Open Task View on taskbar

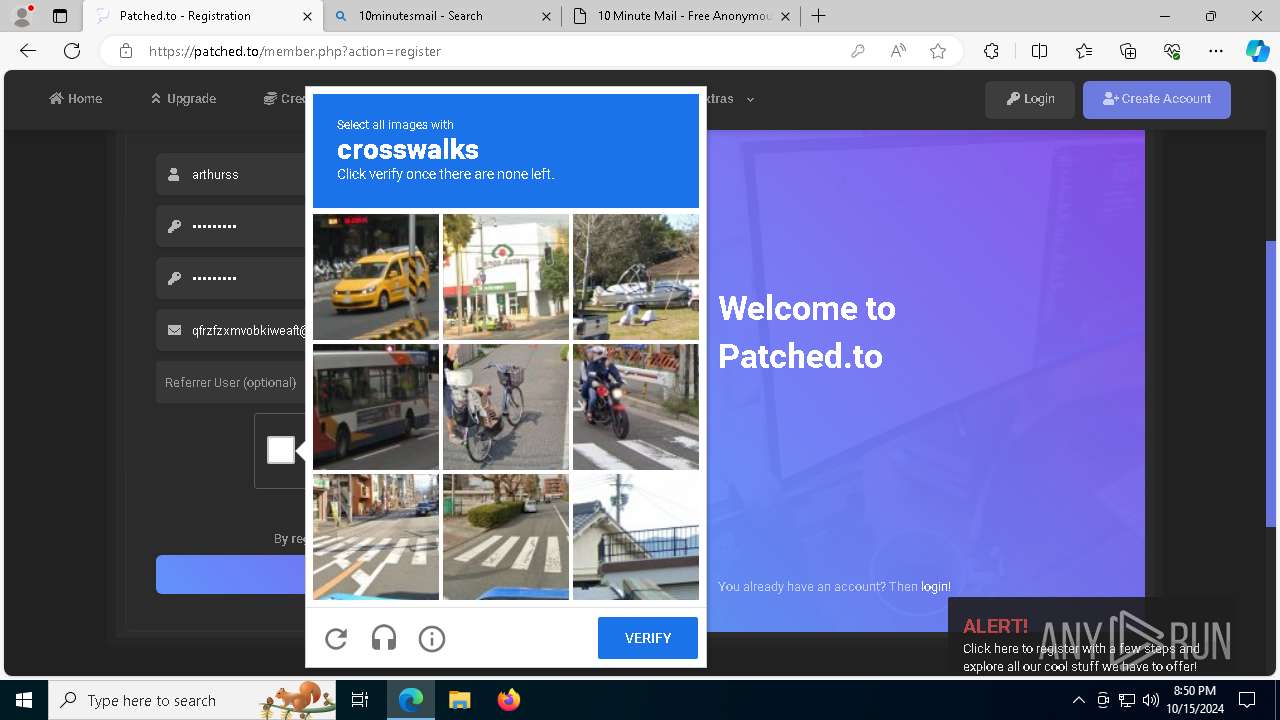(360, 700)
